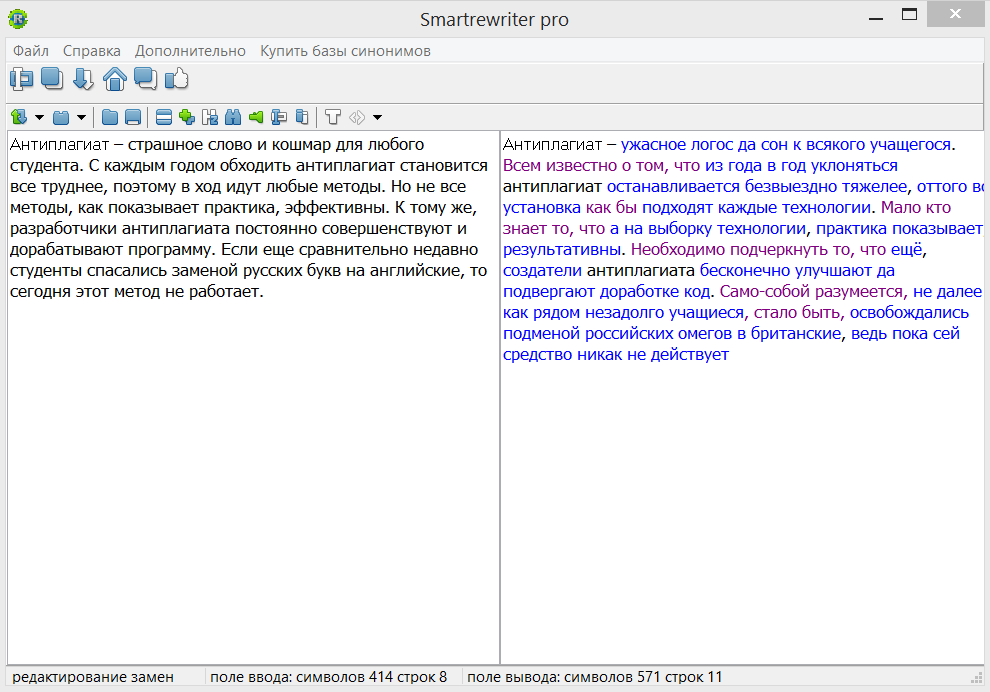Click the window resize grip corner
The image size is (990, 692).
pos(976,678)
